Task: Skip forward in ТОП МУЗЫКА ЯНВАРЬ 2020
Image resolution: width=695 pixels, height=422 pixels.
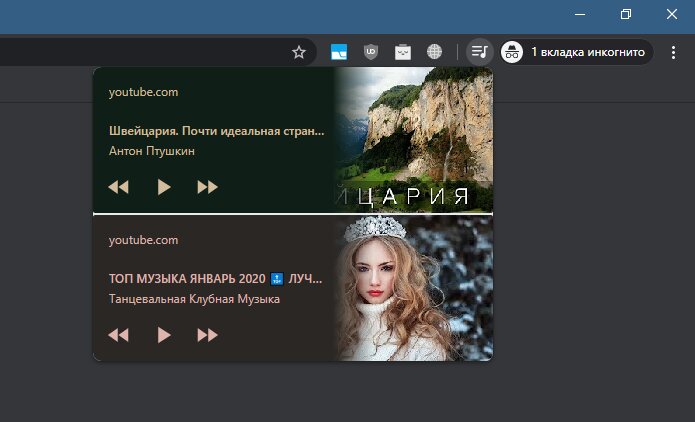Action: coord(207,335)
